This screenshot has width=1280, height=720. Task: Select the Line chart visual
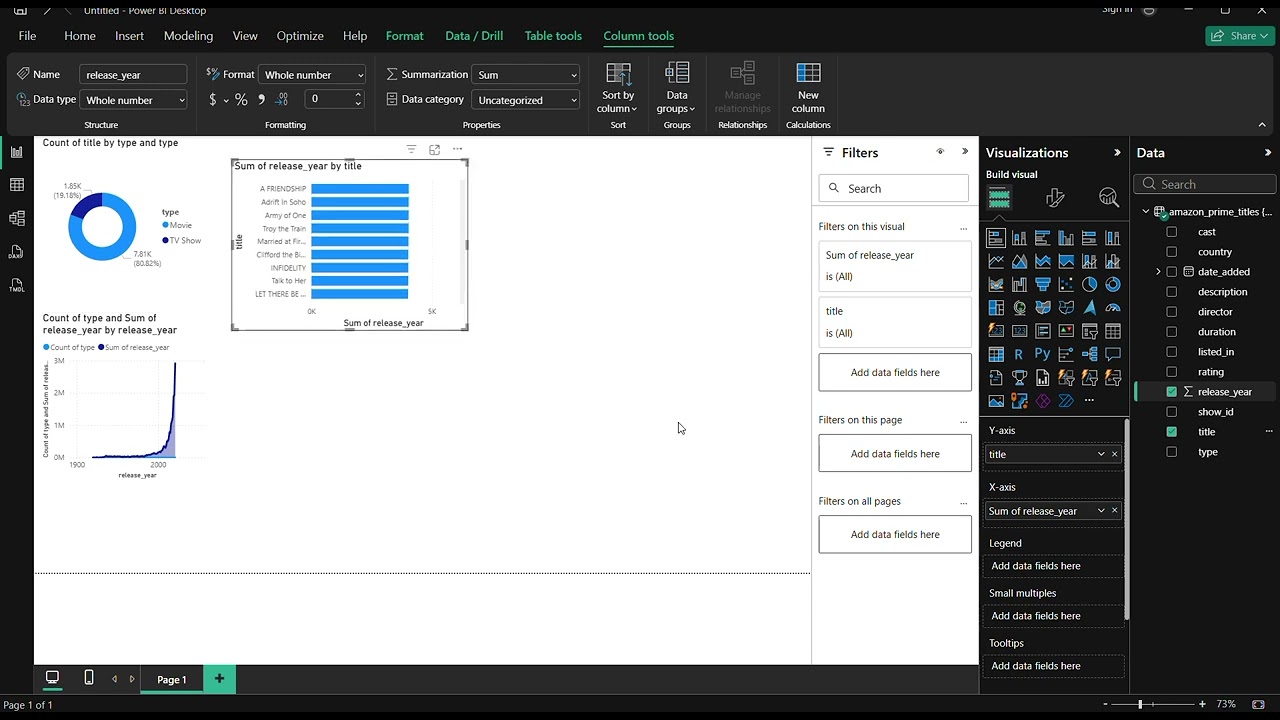996,261
